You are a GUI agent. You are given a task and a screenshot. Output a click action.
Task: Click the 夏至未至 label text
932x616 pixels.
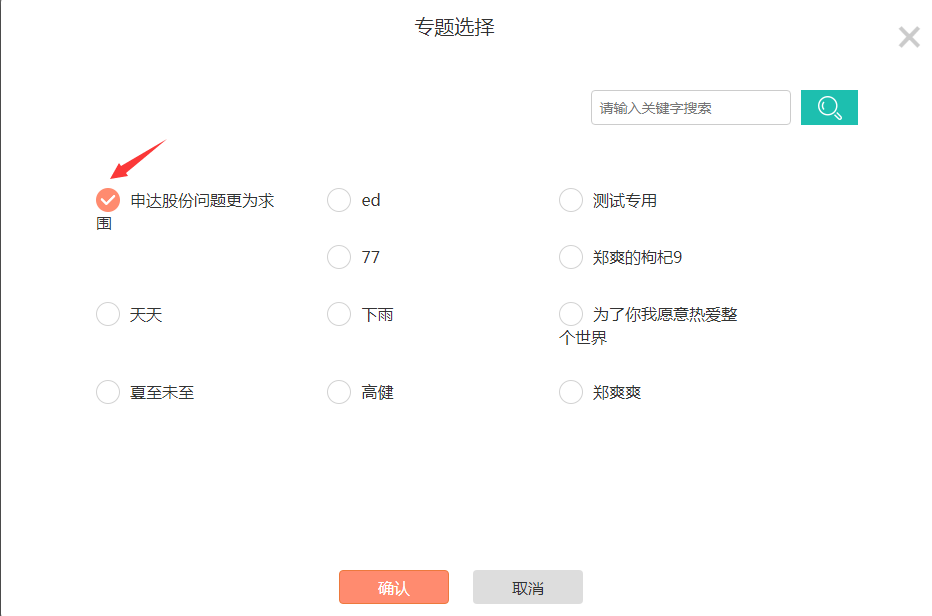(162, 392)
